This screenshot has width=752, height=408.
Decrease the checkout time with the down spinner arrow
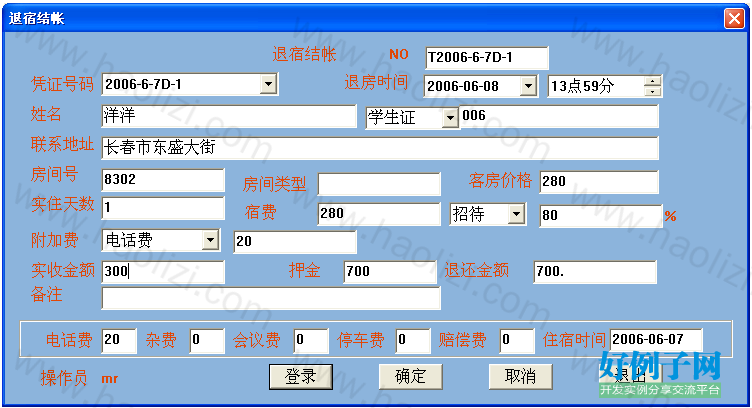[652, 91]
